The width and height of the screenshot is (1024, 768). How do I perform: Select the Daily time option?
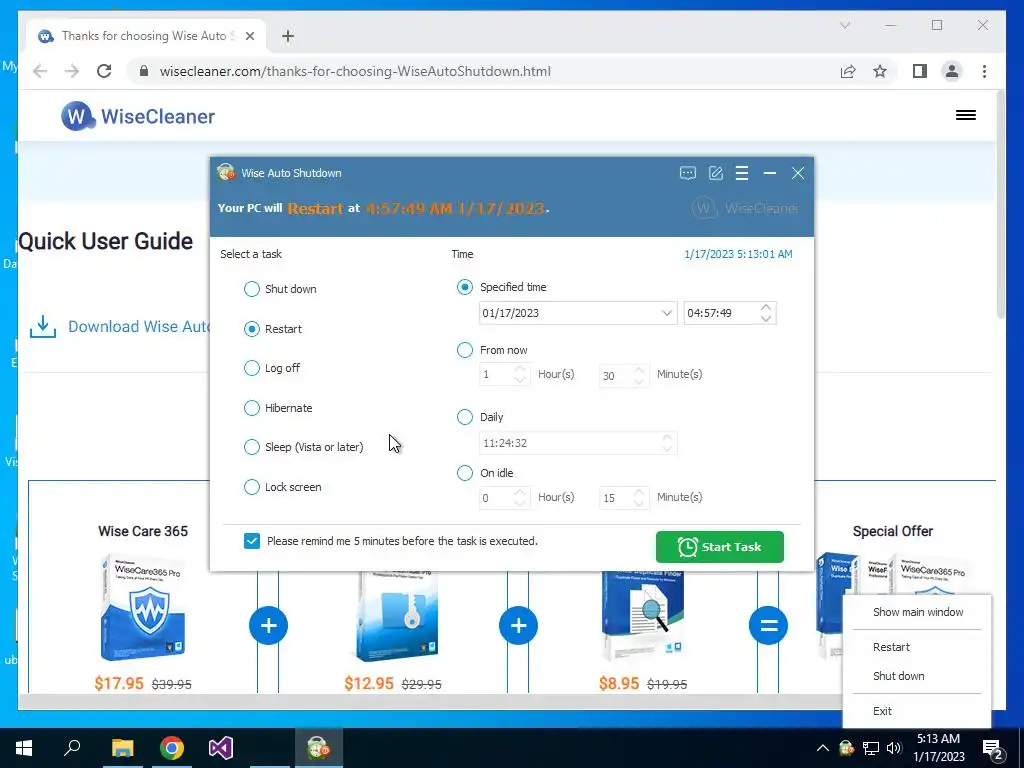point(480,417)
